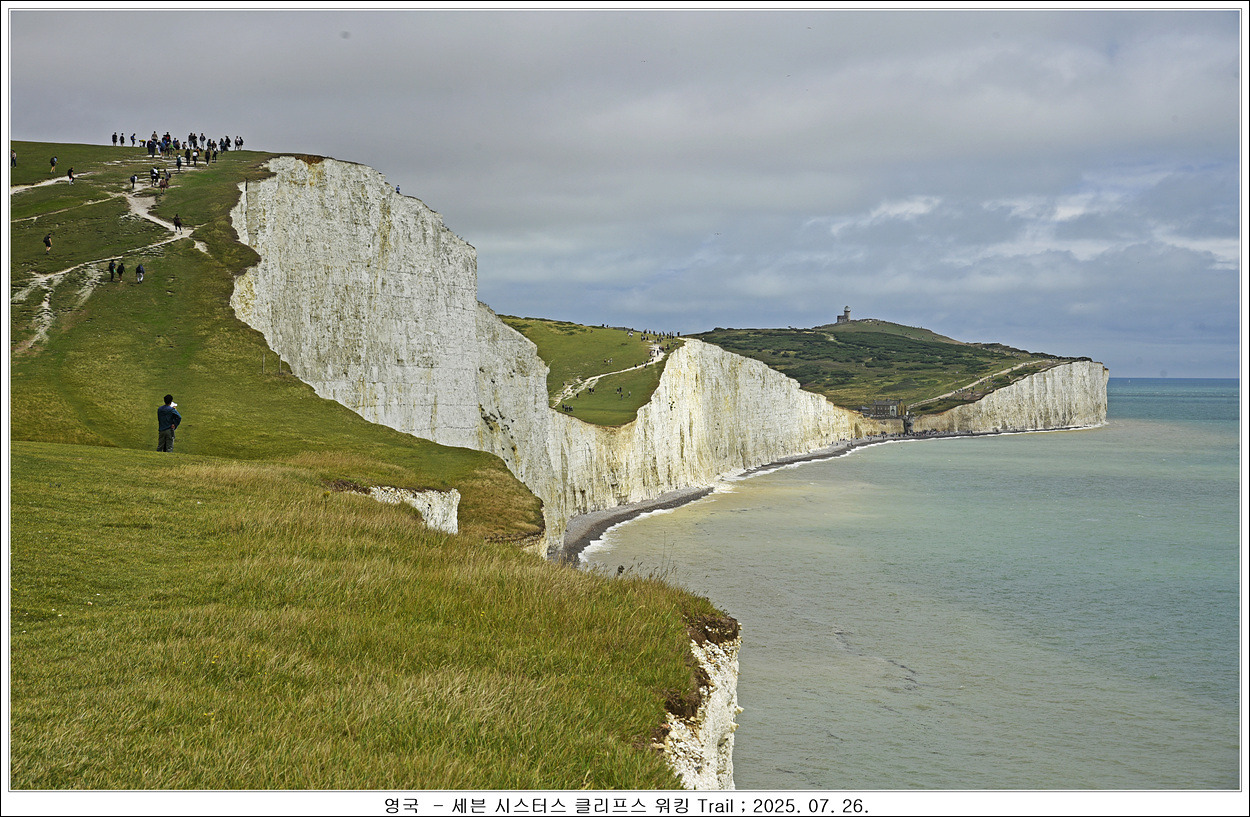Click the word Trail in the caption
The height and width of the screenshot is (817, 1250).
pyautogui.click(x=715, y=805)
